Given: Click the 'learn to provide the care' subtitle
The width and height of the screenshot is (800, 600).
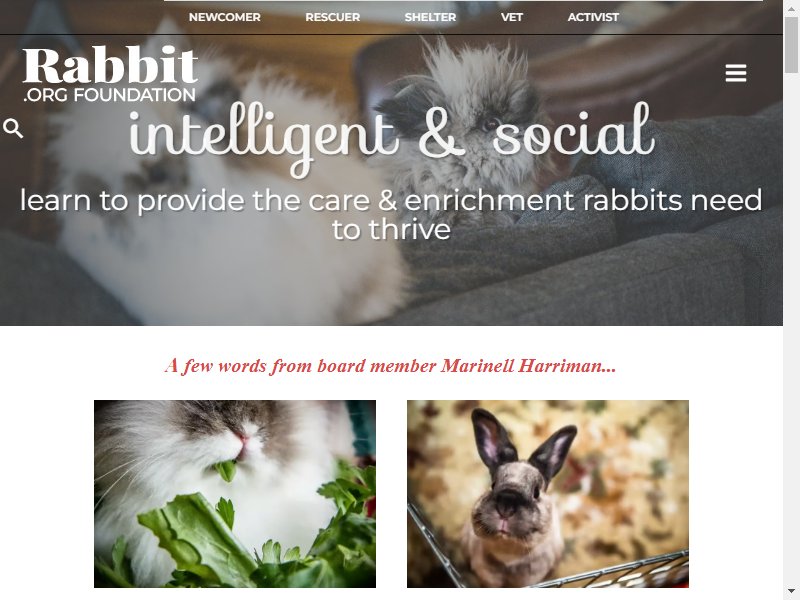Looking at the screenshot, I should tap(391, 214).
